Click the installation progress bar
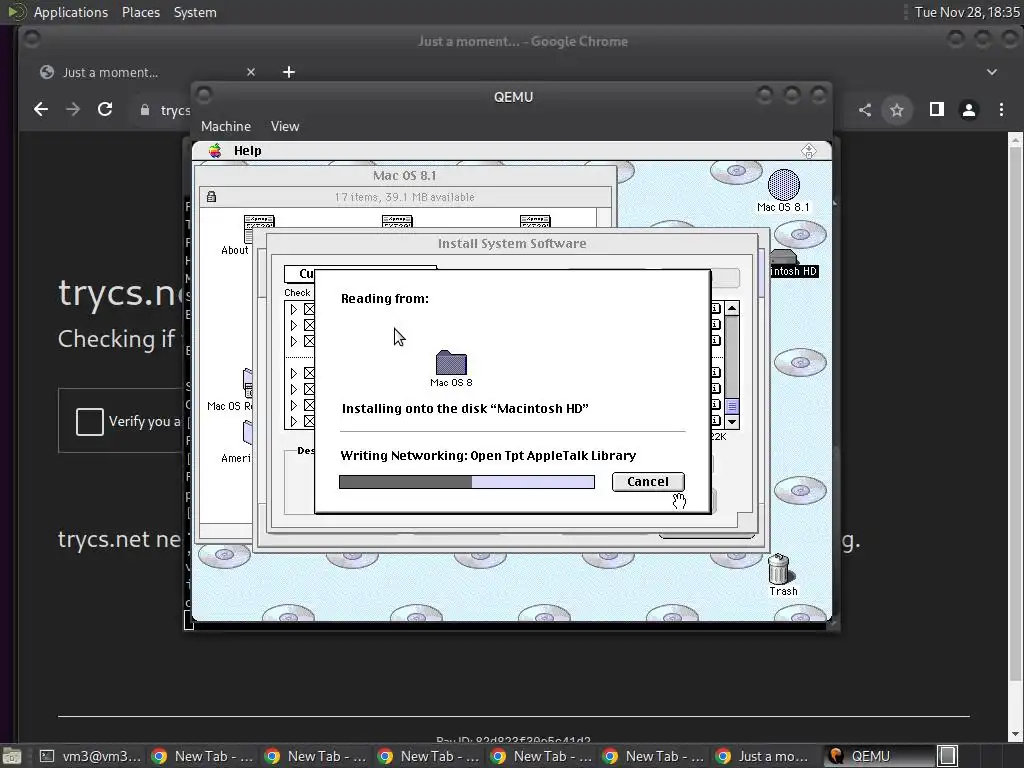This screenshot has width=1024, height=768. tap(466, 482)
